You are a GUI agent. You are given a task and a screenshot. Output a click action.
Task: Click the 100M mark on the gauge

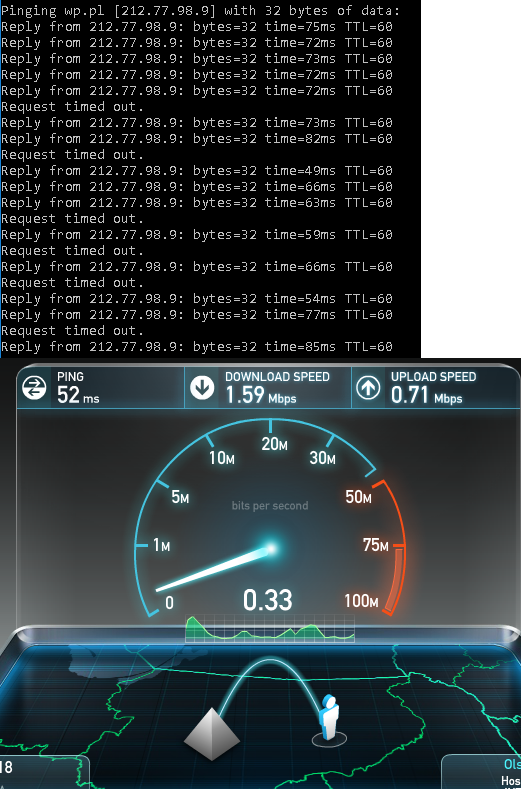point(361,601)
